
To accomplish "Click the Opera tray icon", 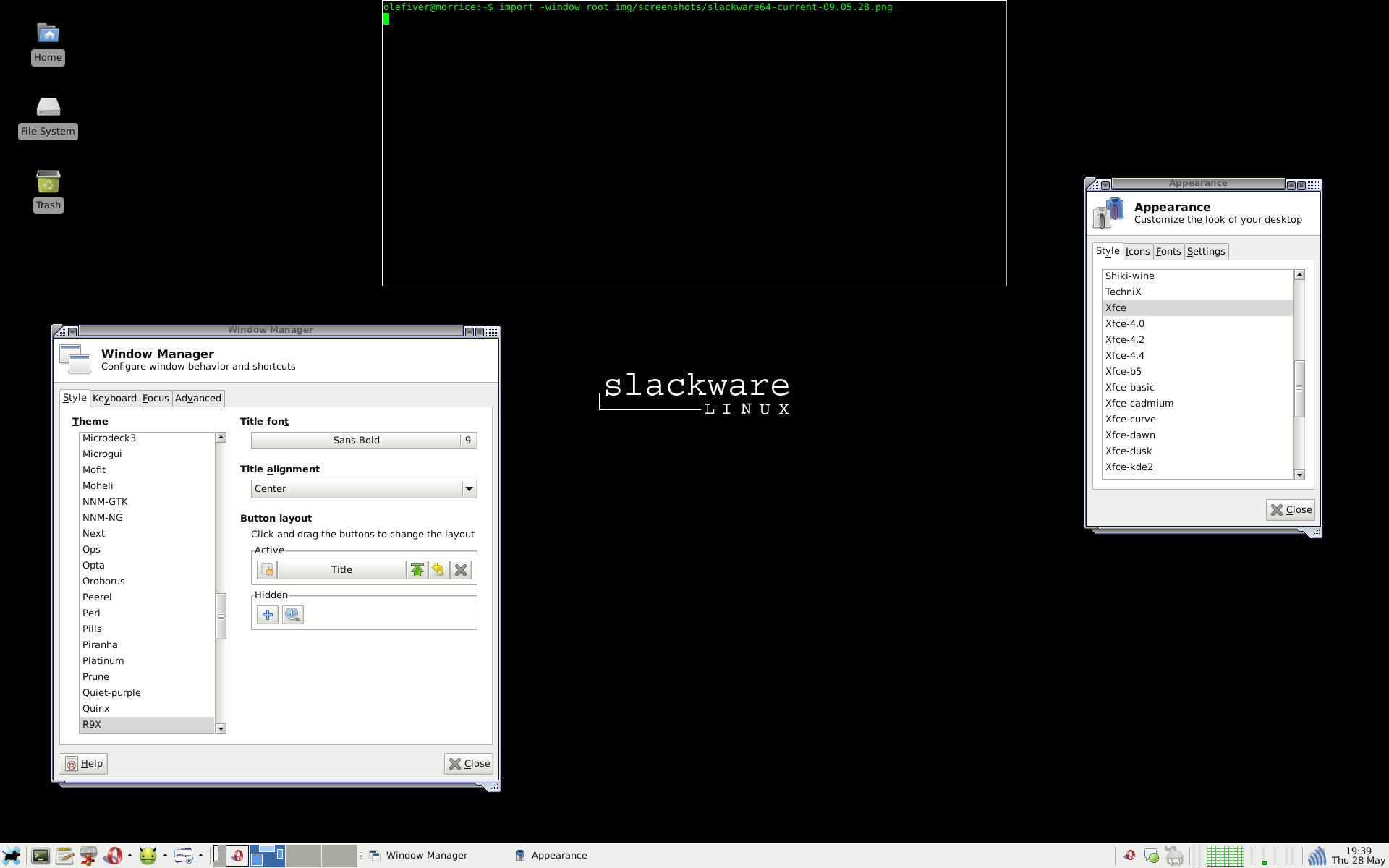I will (x=1129, y=856).
